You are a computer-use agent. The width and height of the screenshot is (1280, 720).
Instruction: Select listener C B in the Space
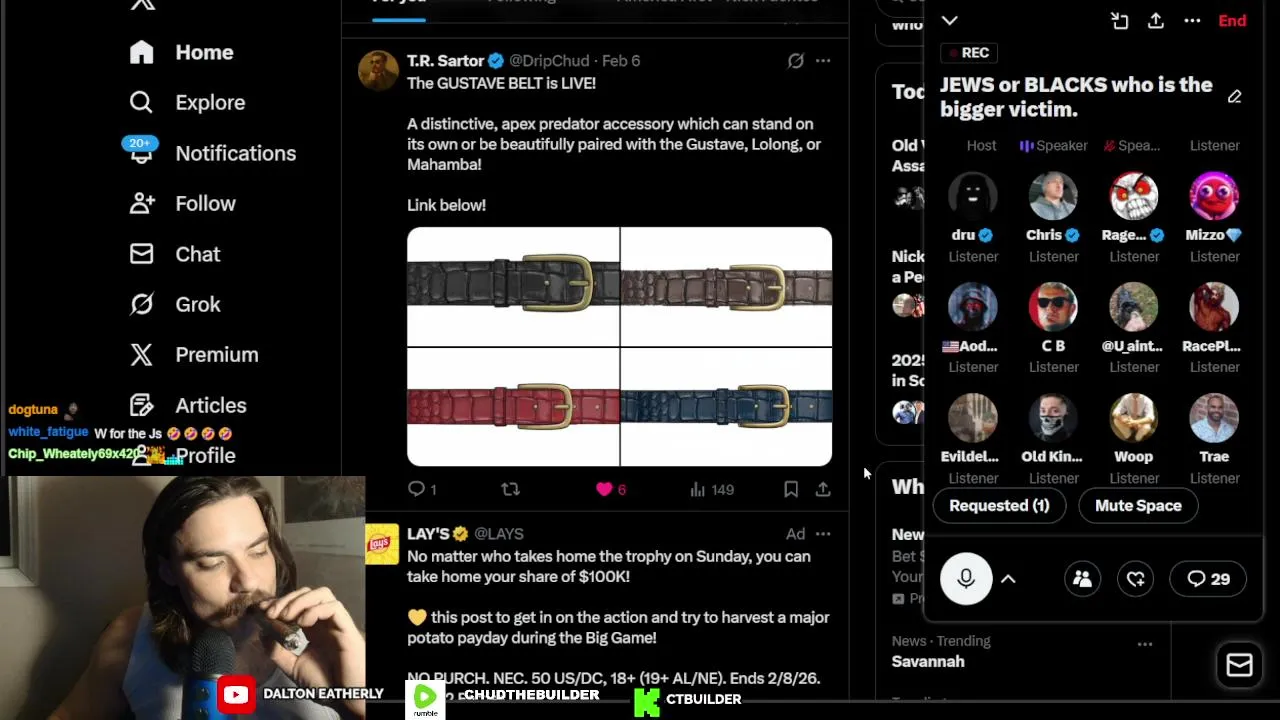click(1054, 329)
